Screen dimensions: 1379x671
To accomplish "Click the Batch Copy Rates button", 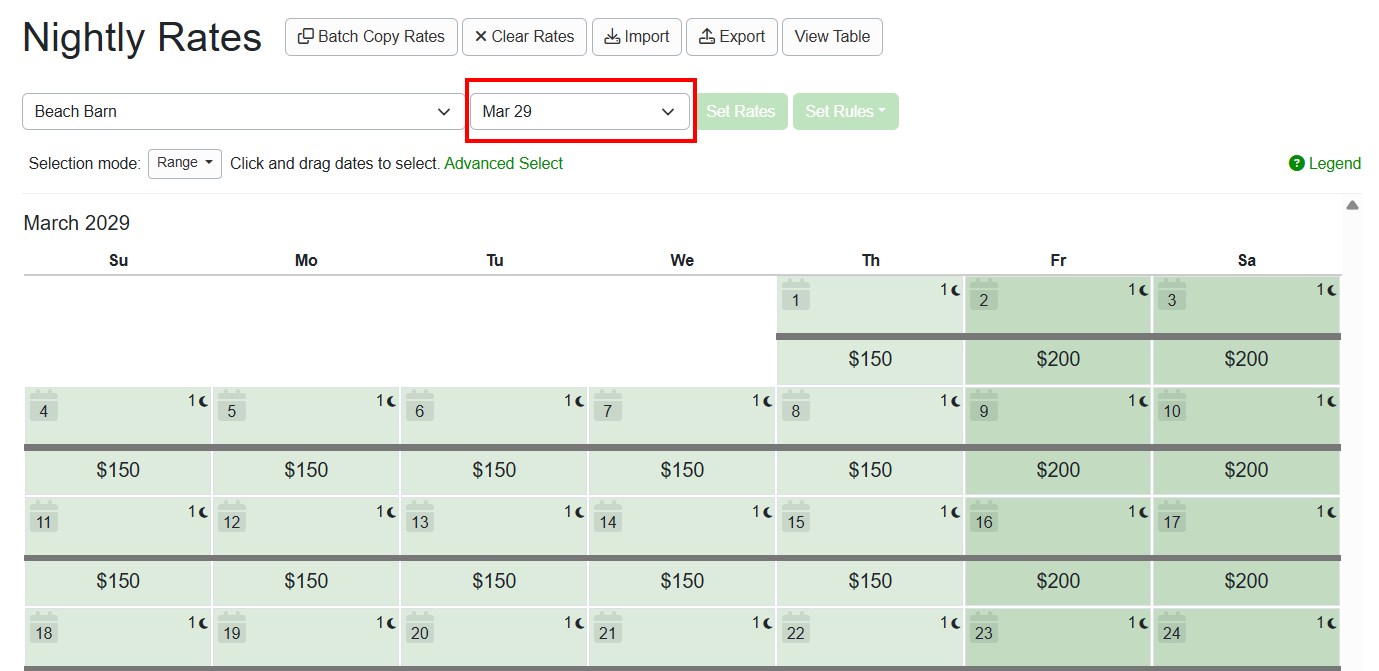I will pos(371,37).
